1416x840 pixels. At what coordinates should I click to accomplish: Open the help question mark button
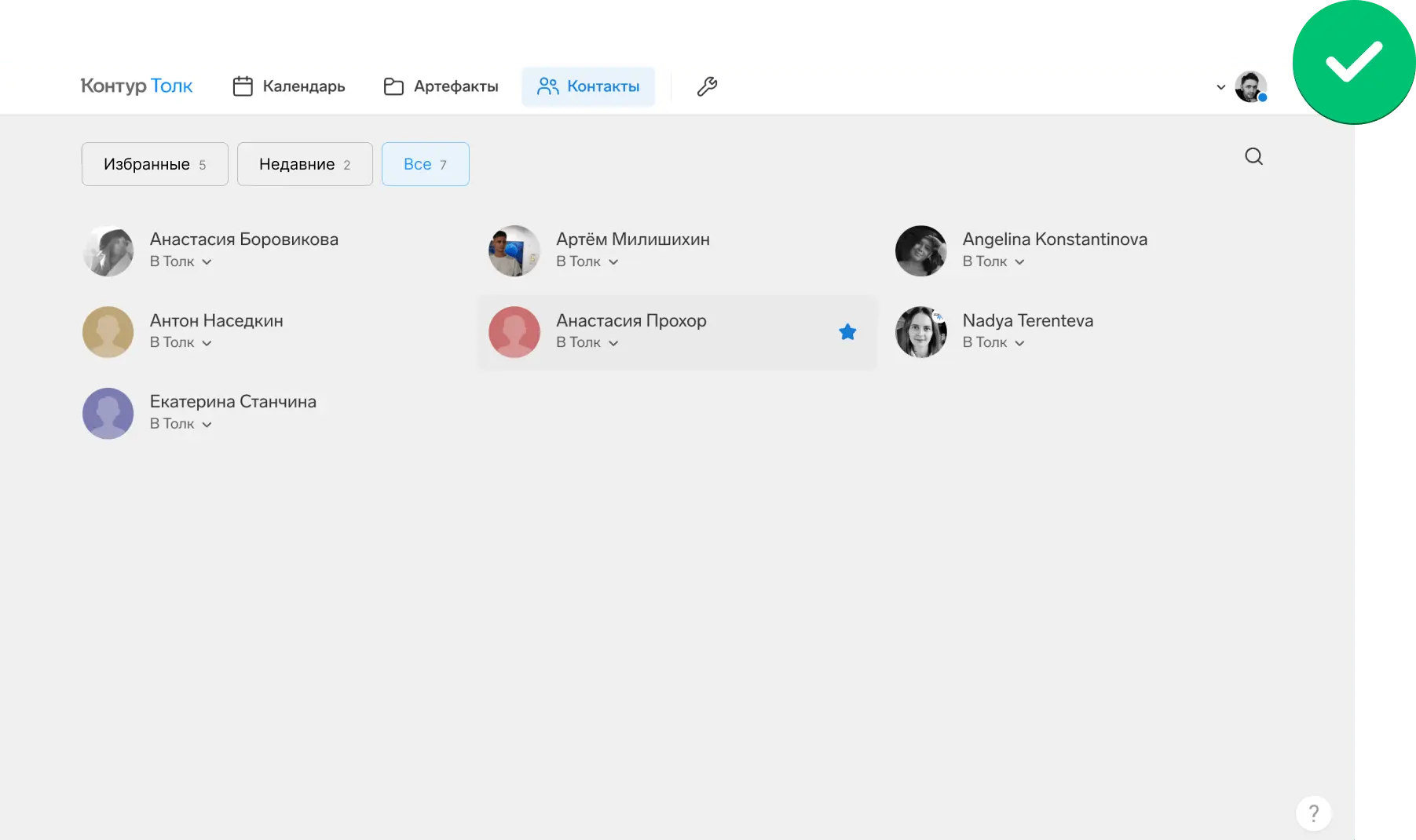[x=1313, y=813]
